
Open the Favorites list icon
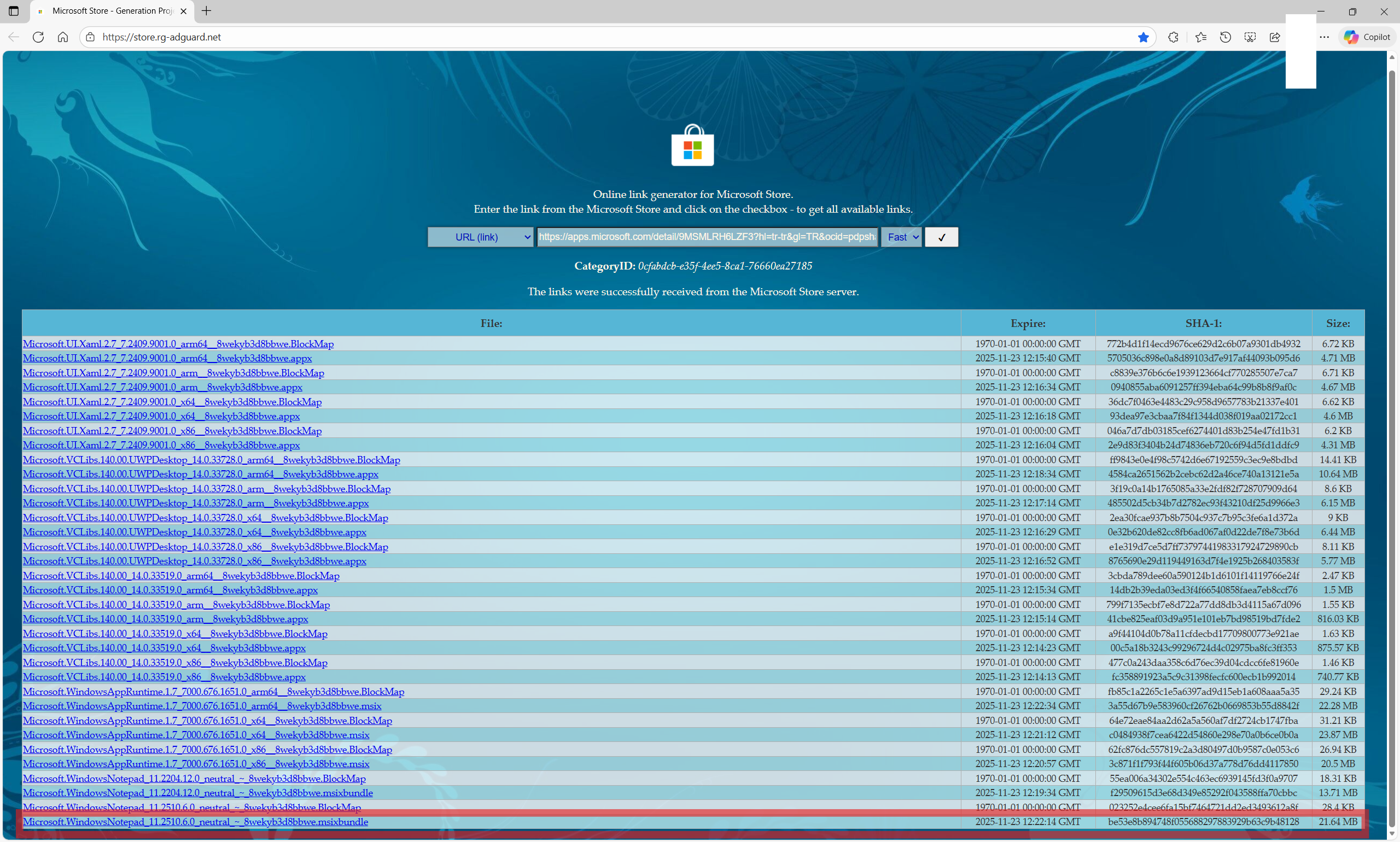point(1200,37)
